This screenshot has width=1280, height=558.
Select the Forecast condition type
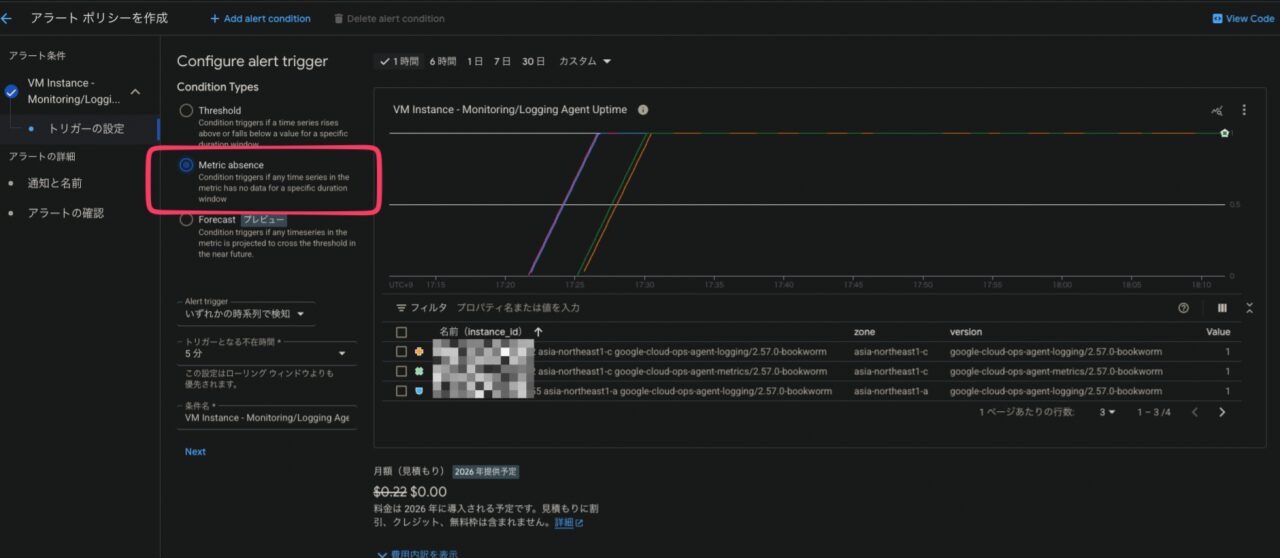point(186,220)
